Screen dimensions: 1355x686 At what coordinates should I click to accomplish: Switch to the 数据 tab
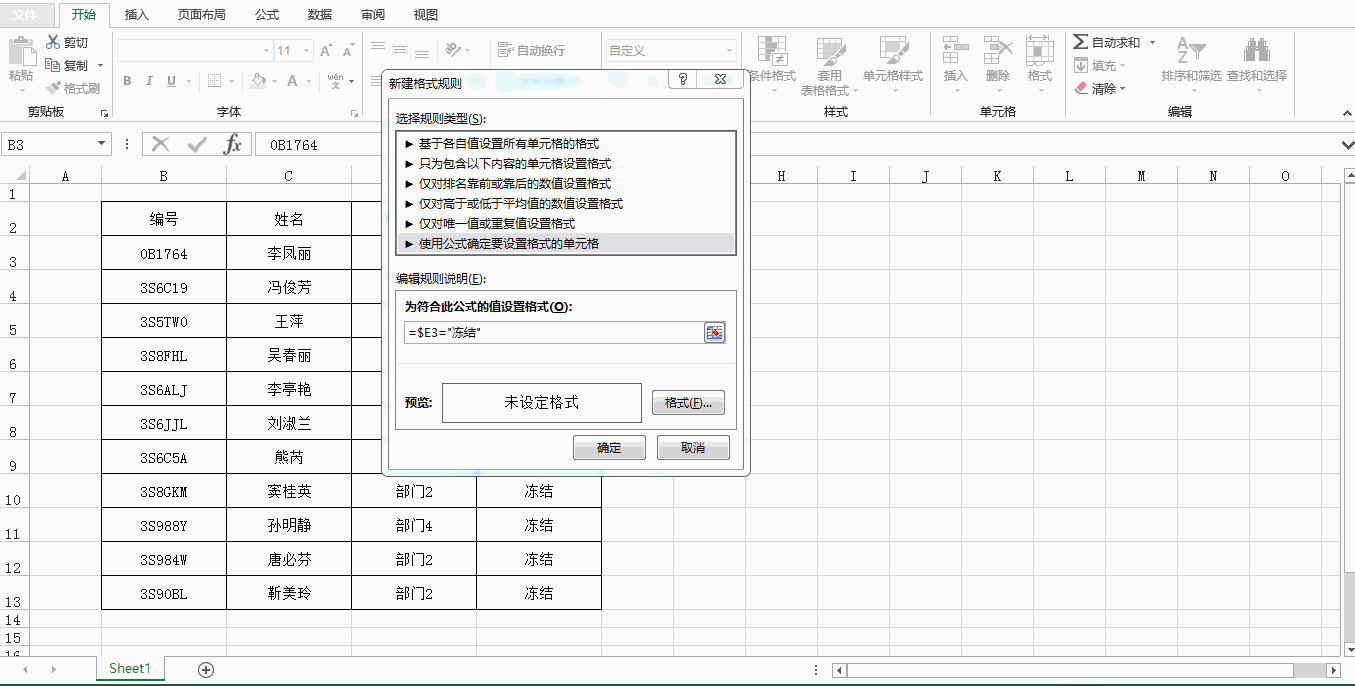coord(320,15)
